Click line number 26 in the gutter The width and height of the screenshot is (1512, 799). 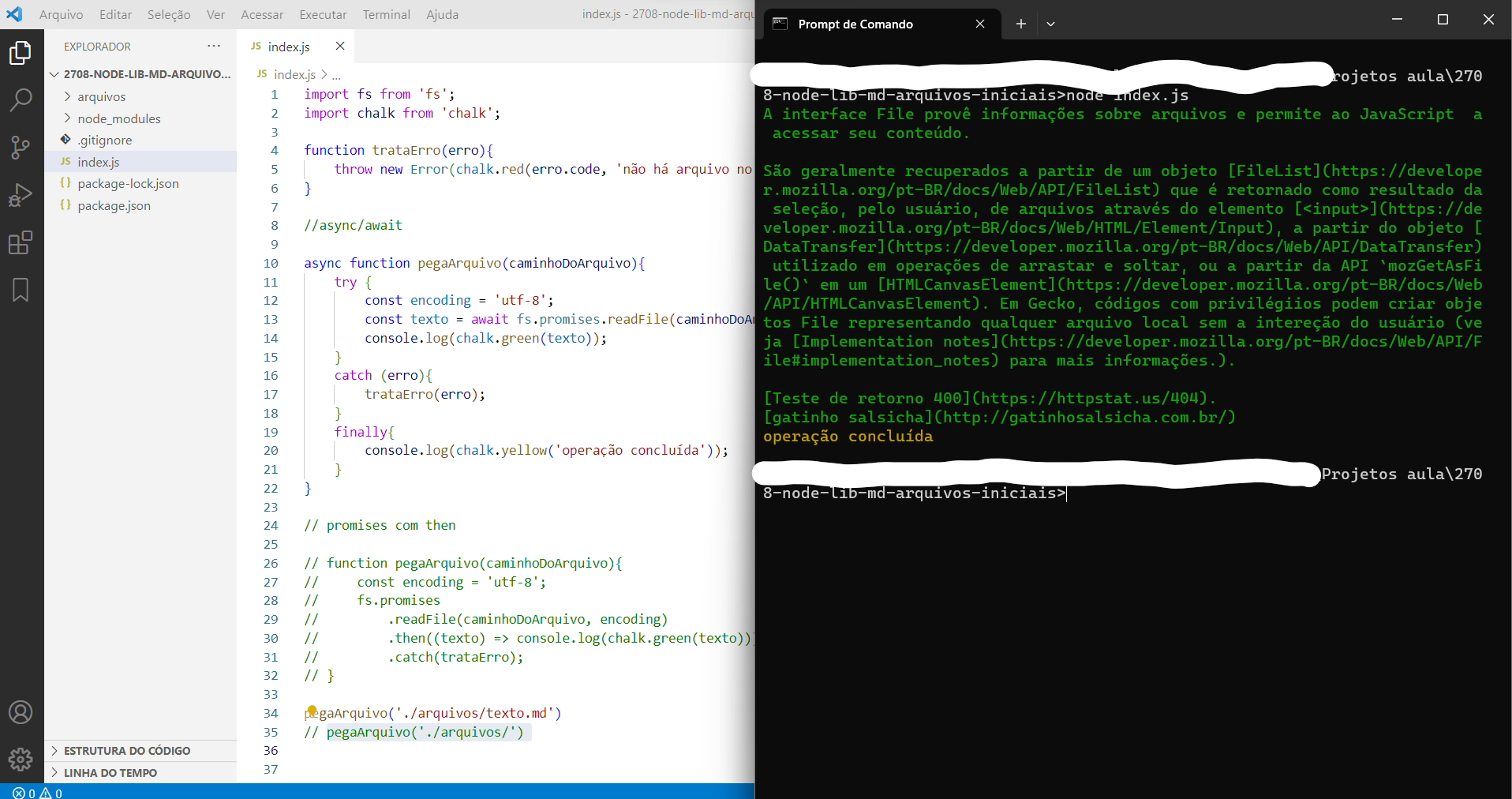[x=271, y=563]
